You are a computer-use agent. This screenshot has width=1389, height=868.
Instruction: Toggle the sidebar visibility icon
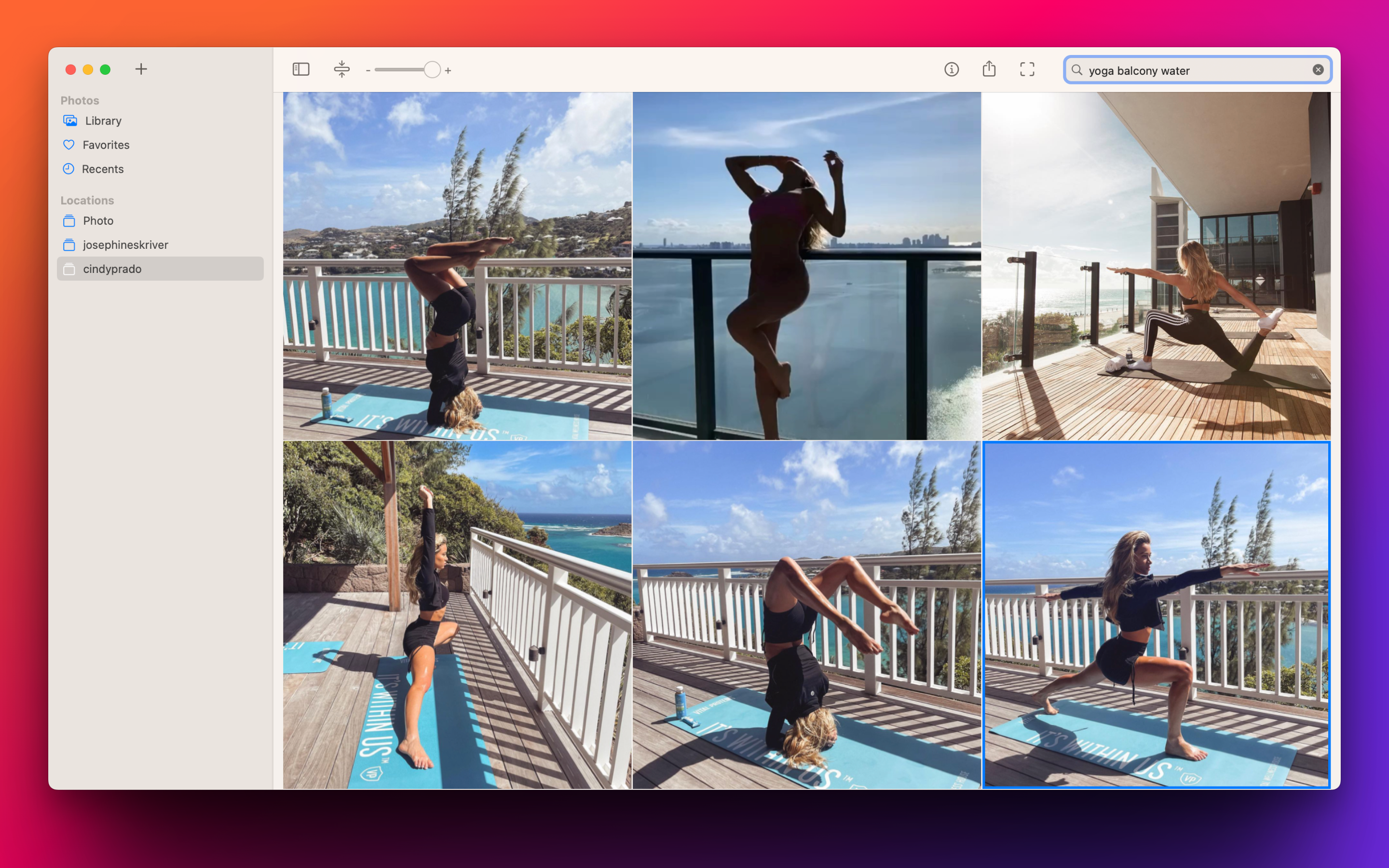click(301, 69)
